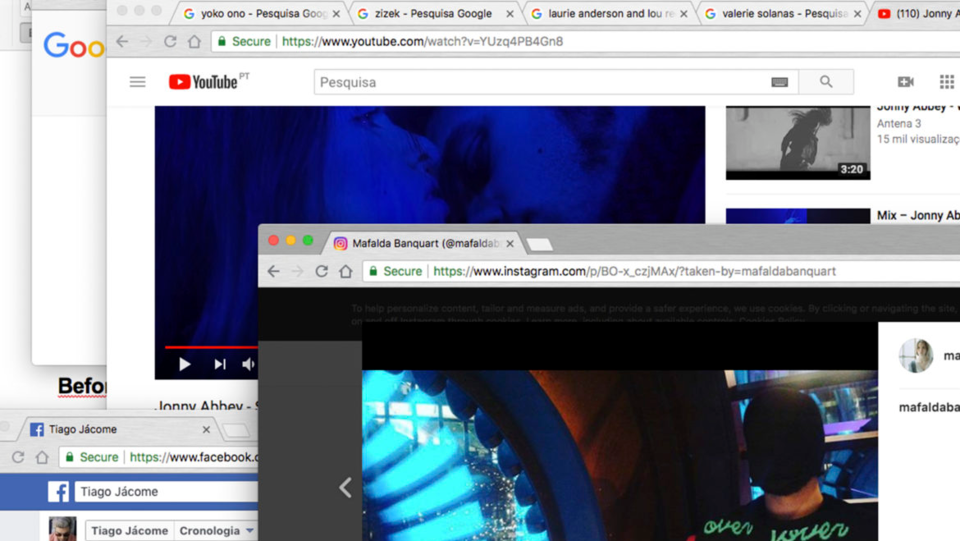960x541 pixels.
Task: Mute the video with the speaker icon
Action: coord(248,364)
